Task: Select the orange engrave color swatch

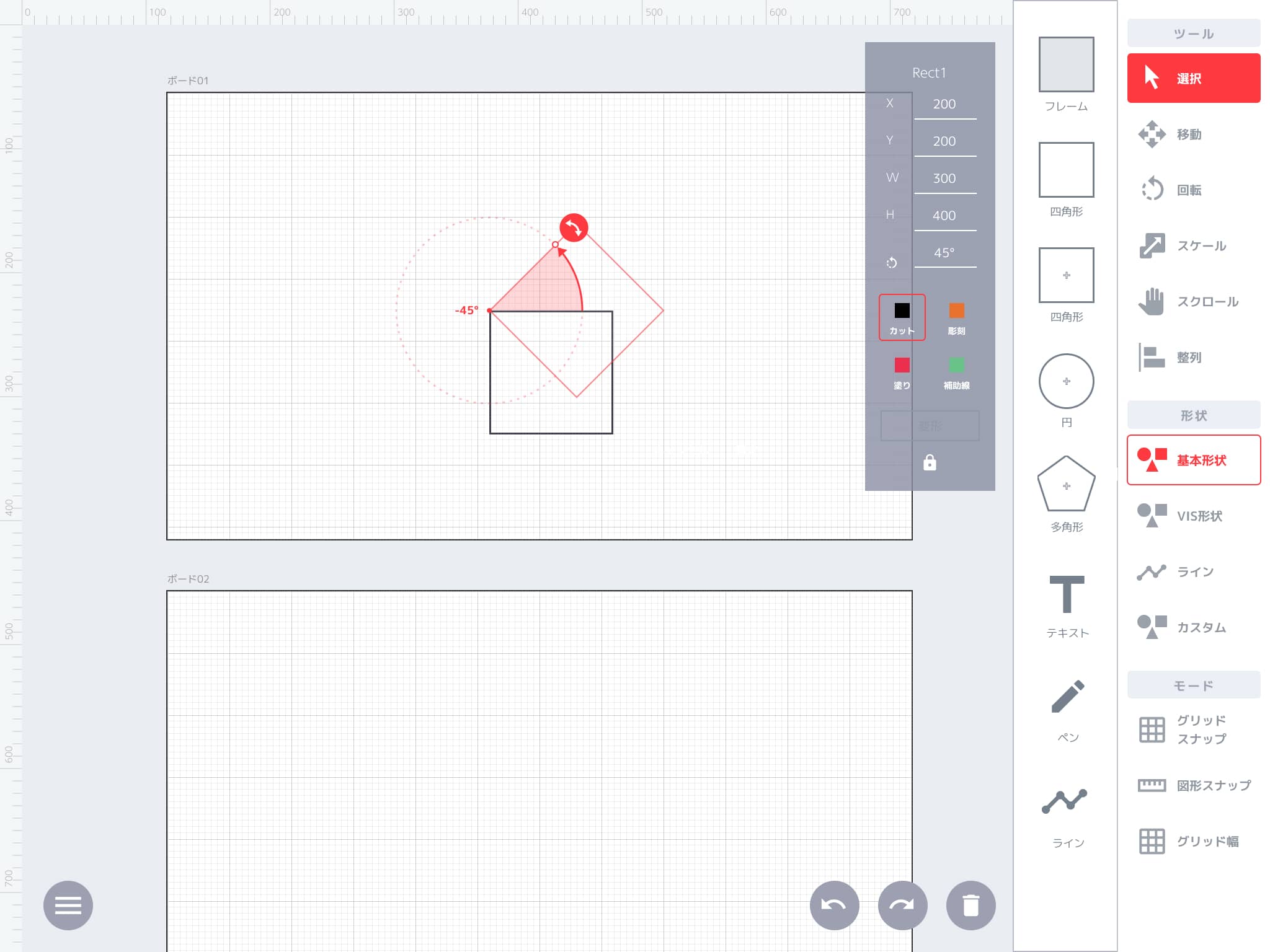Action: 956,311
